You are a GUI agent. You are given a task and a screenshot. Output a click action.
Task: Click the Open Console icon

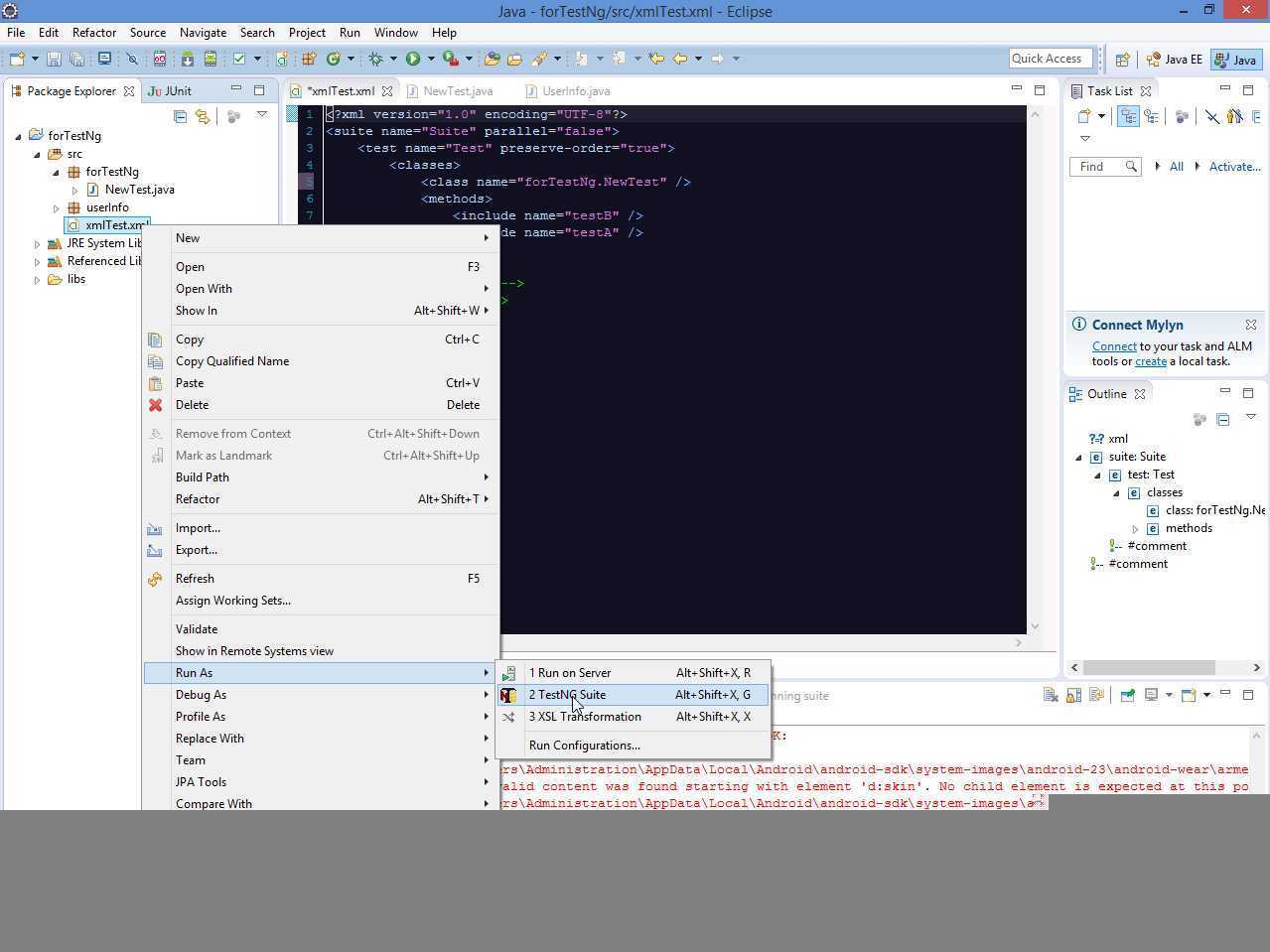[x=1188, y=695]
